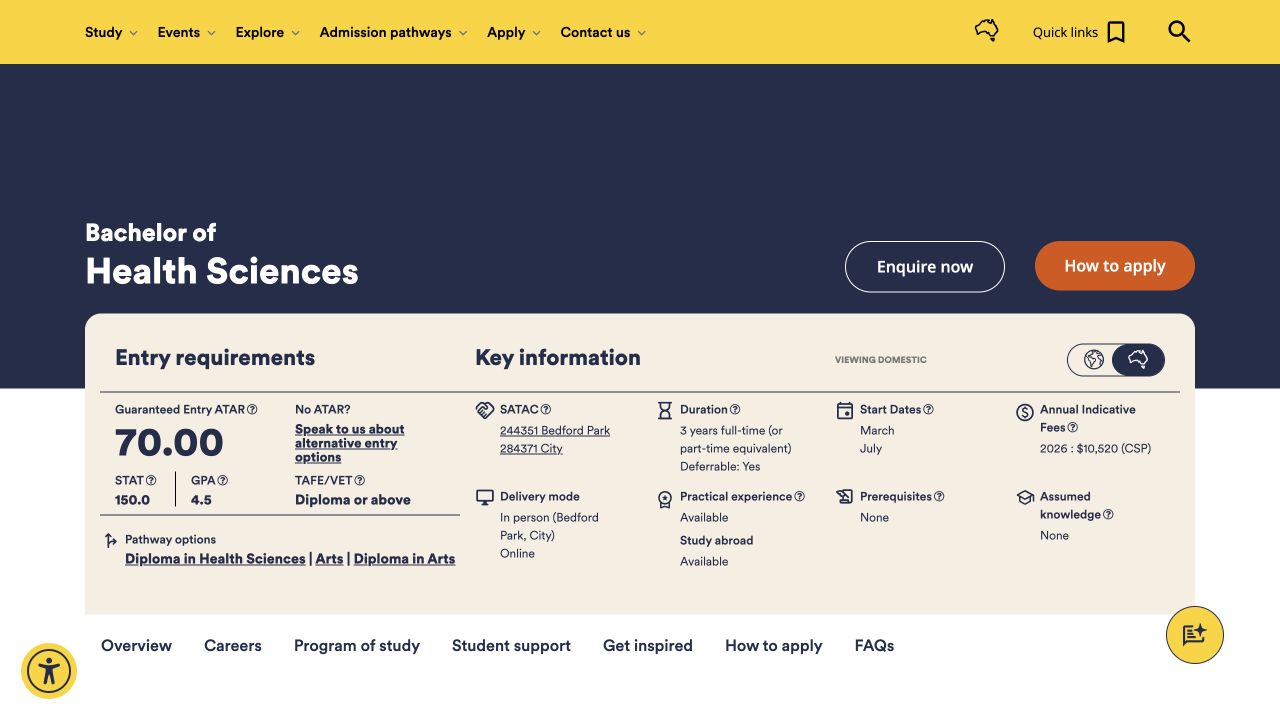Click the Quick links text in header

click(1065, 32)
